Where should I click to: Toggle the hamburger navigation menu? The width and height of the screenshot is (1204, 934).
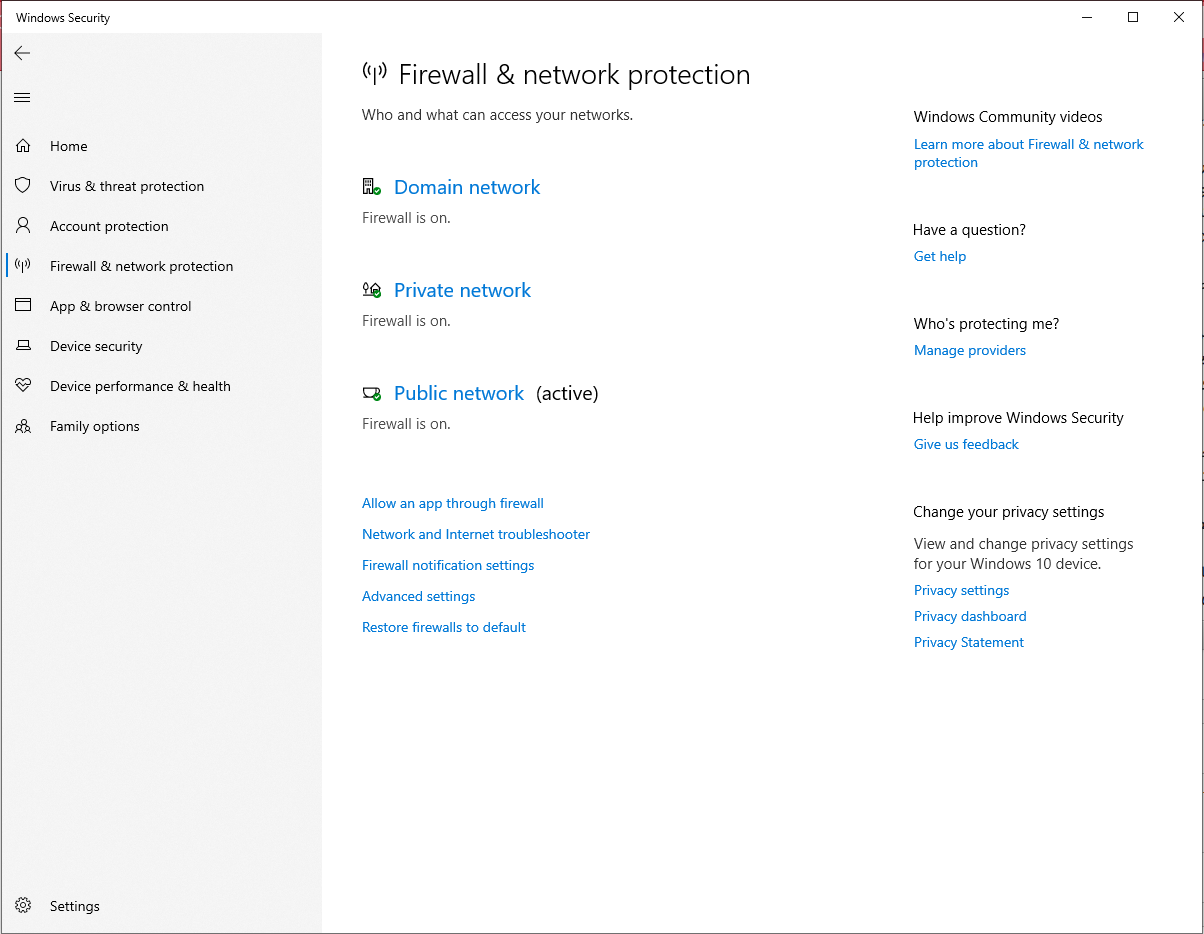(22, 97)
